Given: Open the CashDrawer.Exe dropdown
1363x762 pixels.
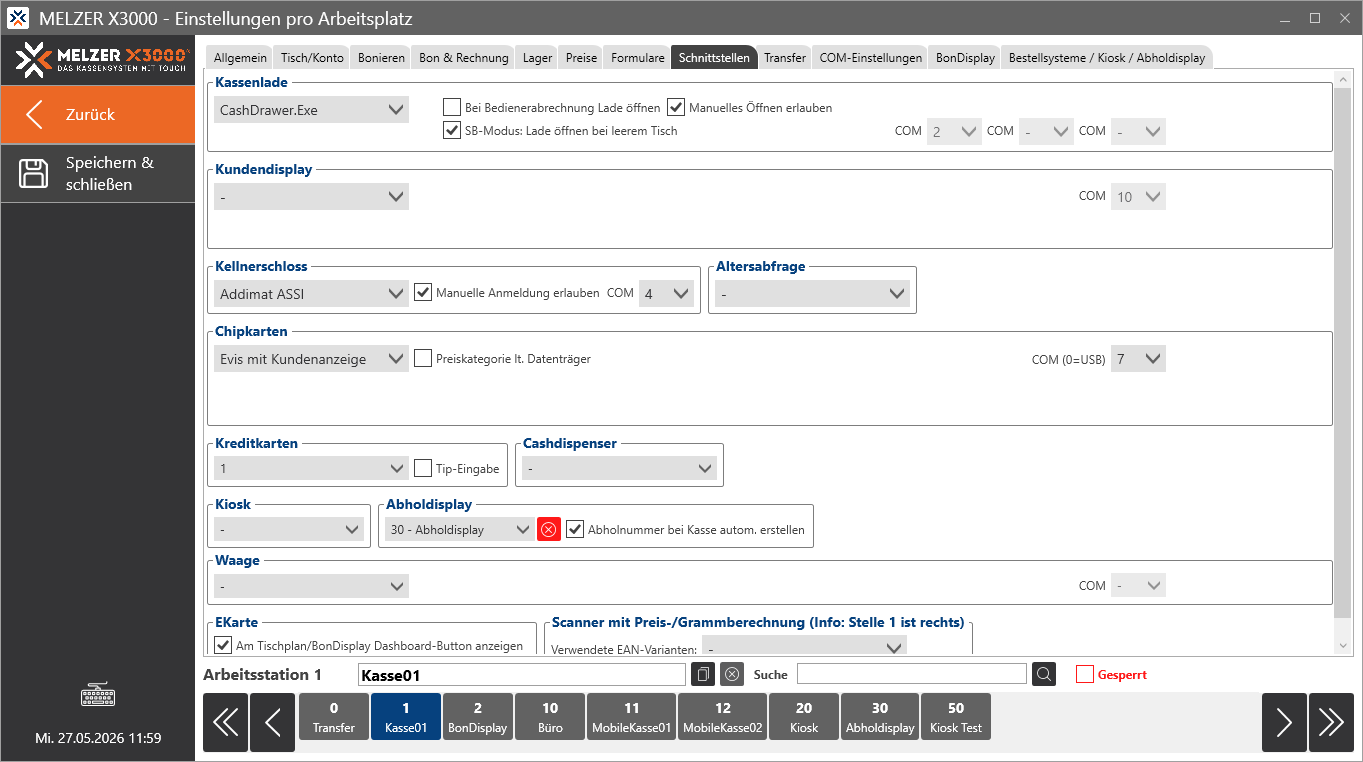Looking at the screenshot, I should click(312, 110).
